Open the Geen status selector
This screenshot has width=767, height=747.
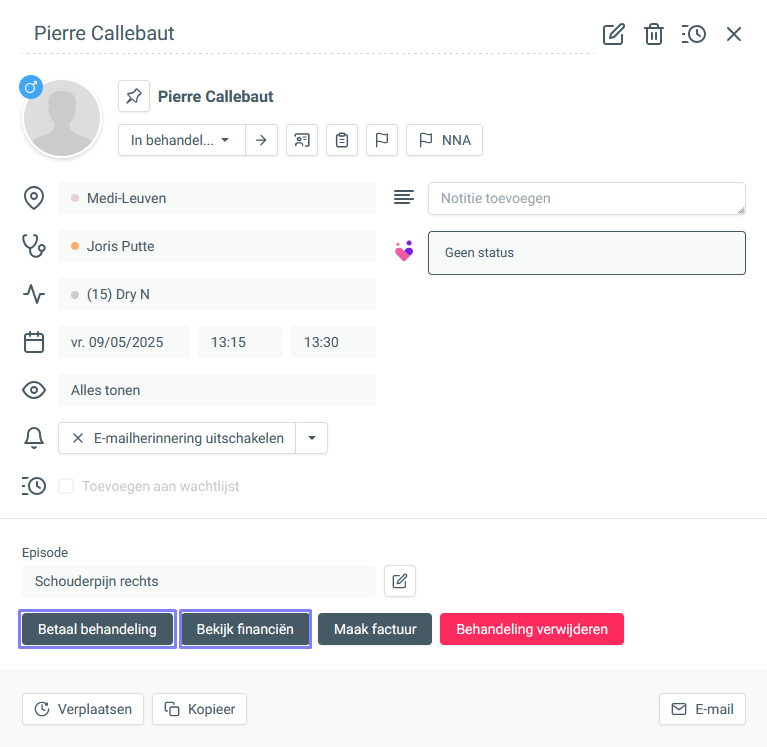pos(587,253)
